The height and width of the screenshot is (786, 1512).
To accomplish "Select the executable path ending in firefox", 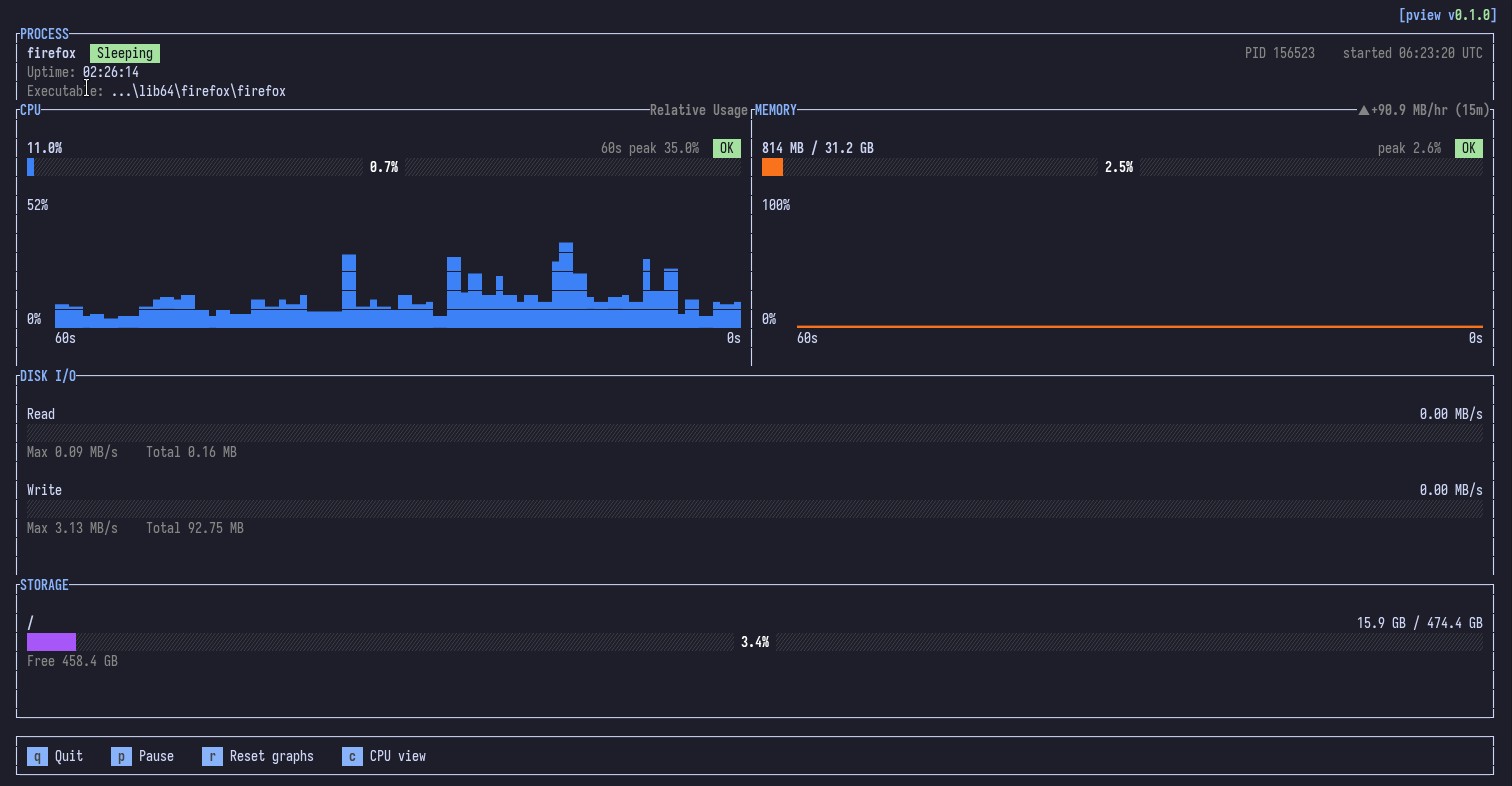I will click(199, 91).
